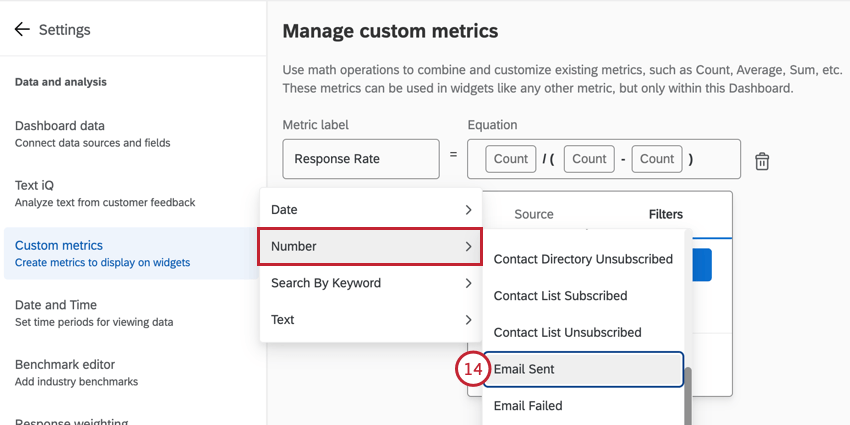The image size is (850, 425).
Task: Click the back arrow beside Settings
Action: pyautogui.click(x=22, y=30)
